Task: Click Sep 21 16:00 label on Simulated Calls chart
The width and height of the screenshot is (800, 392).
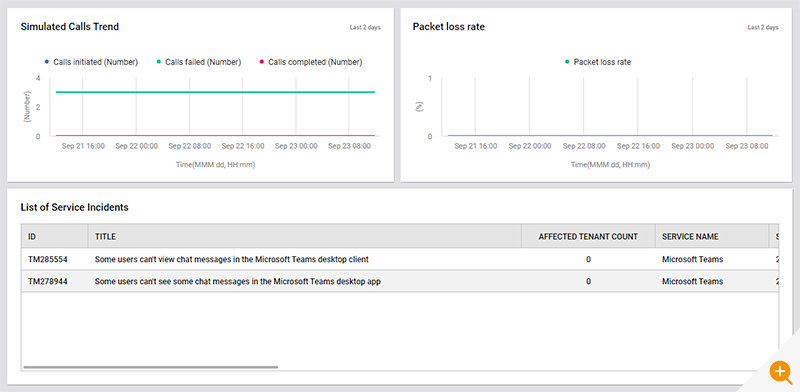Action: (83, 146)
